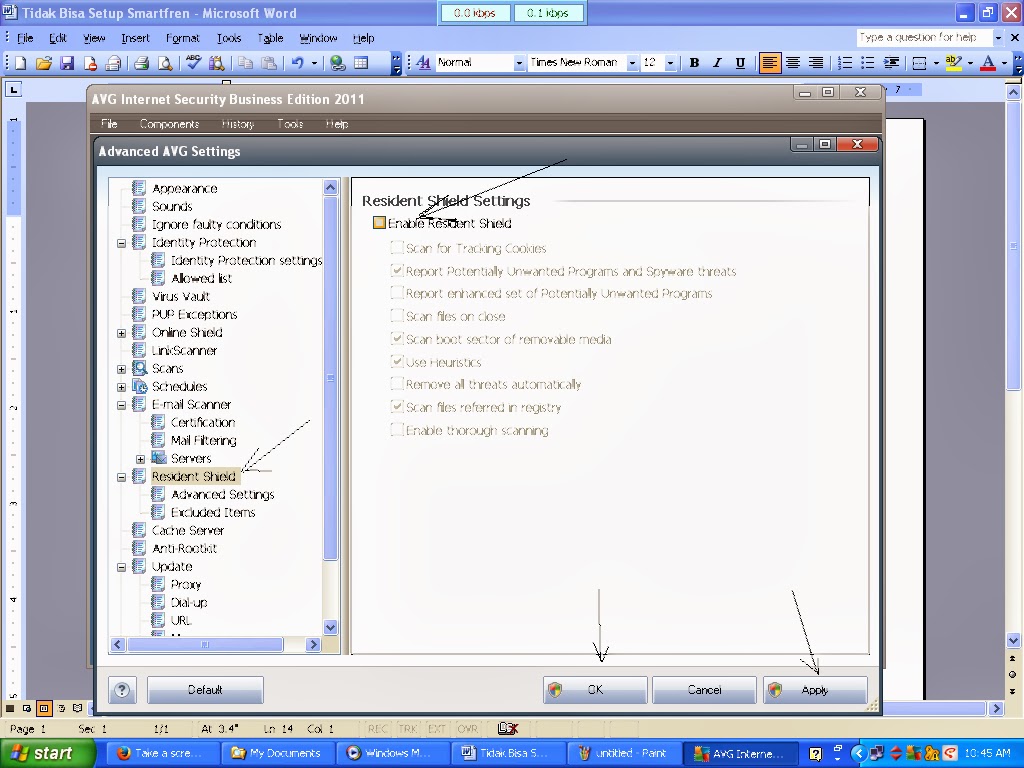1024x768 pixels.
Task: Toggle Use Heuristics checkbox
Action: click(396, 362)
